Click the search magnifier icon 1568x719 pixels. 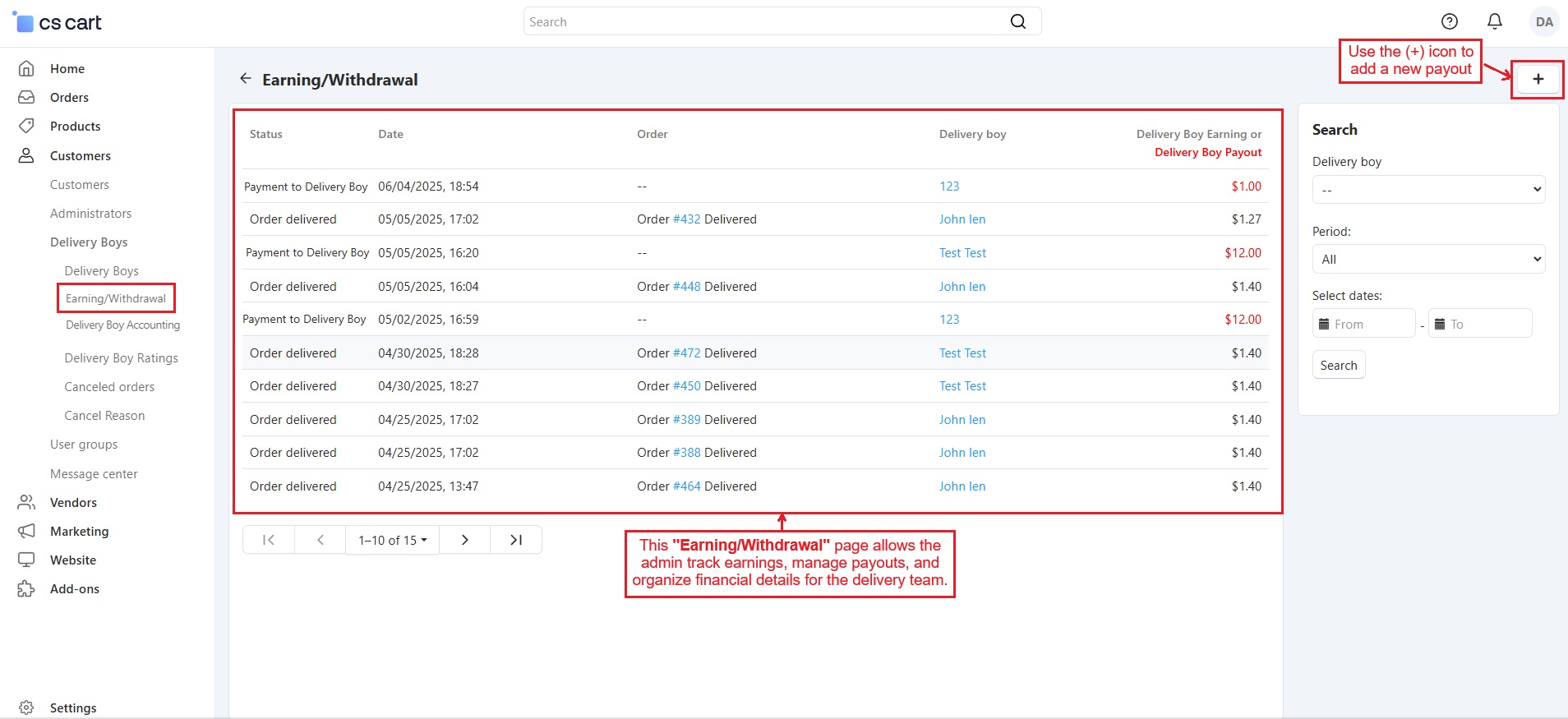1017,22
